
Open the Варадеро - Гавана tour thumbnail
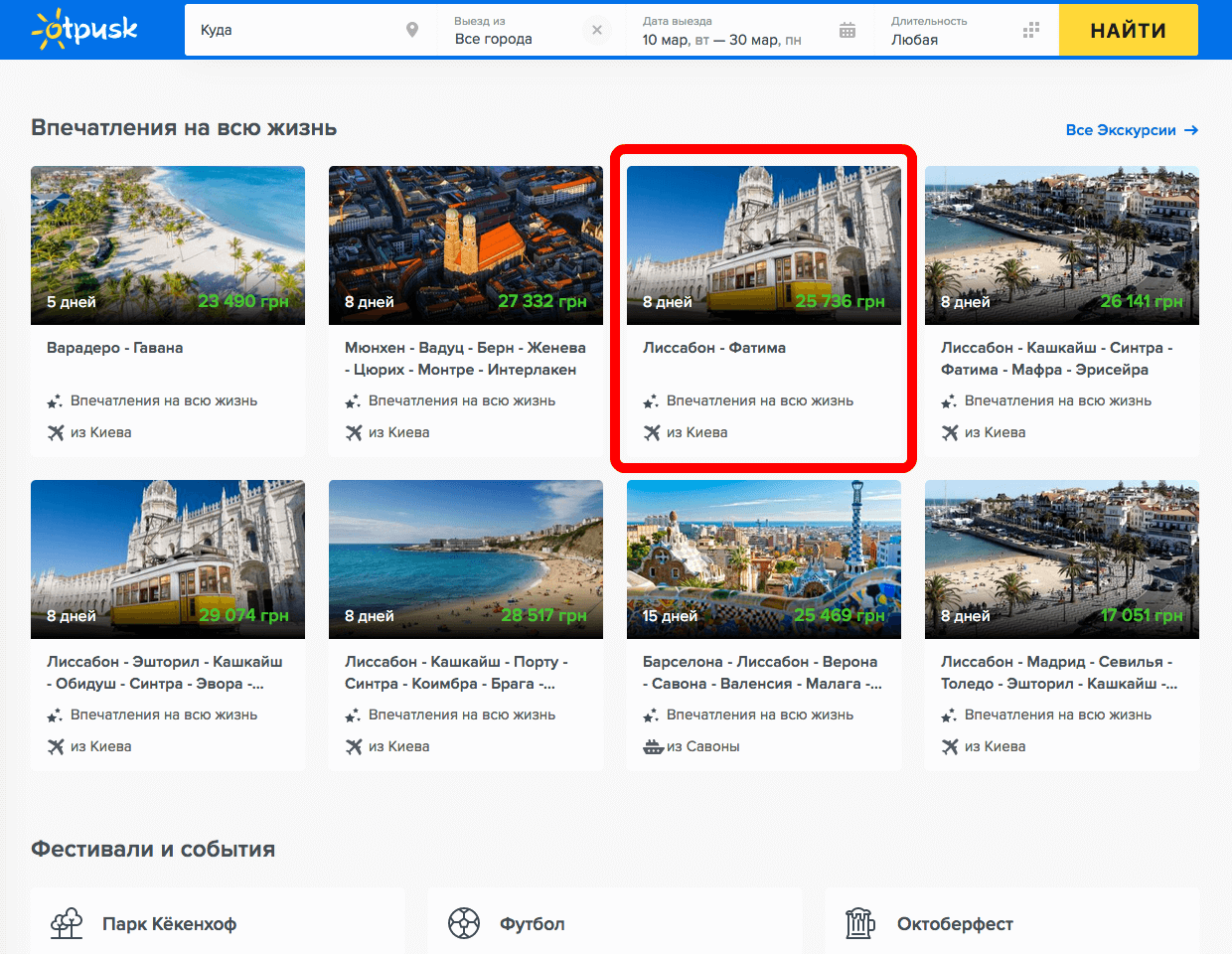pos(168,245)
